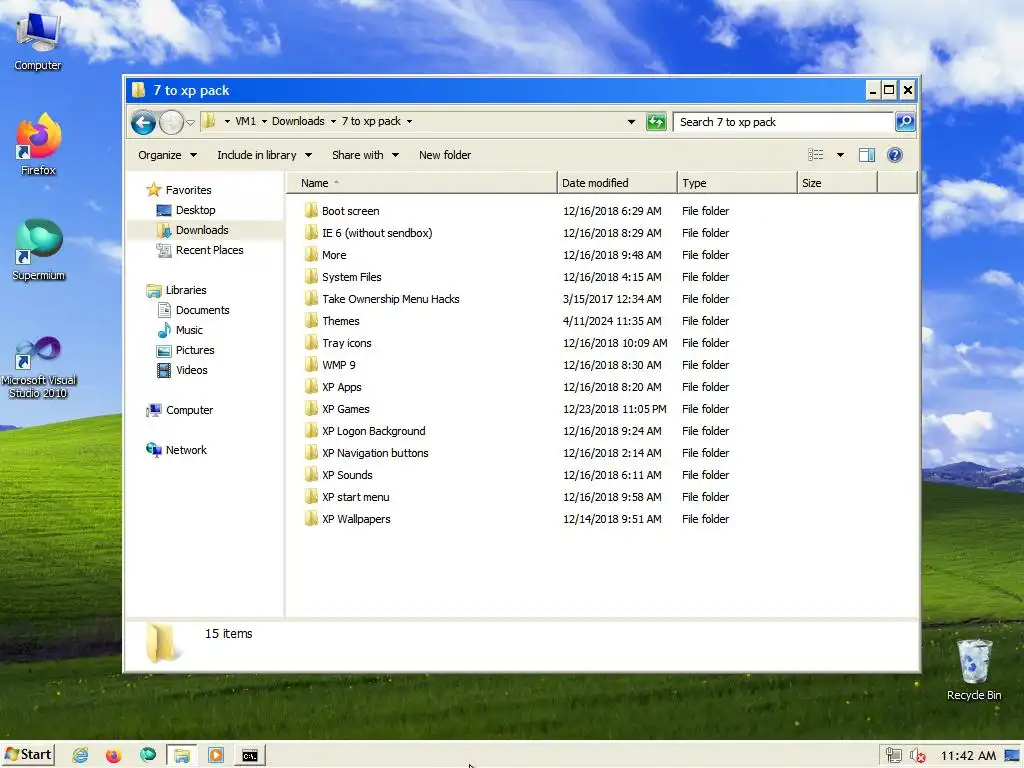Click the search magnifier icon
Screen dimensions: 1024x768
(x=904, y=121)
